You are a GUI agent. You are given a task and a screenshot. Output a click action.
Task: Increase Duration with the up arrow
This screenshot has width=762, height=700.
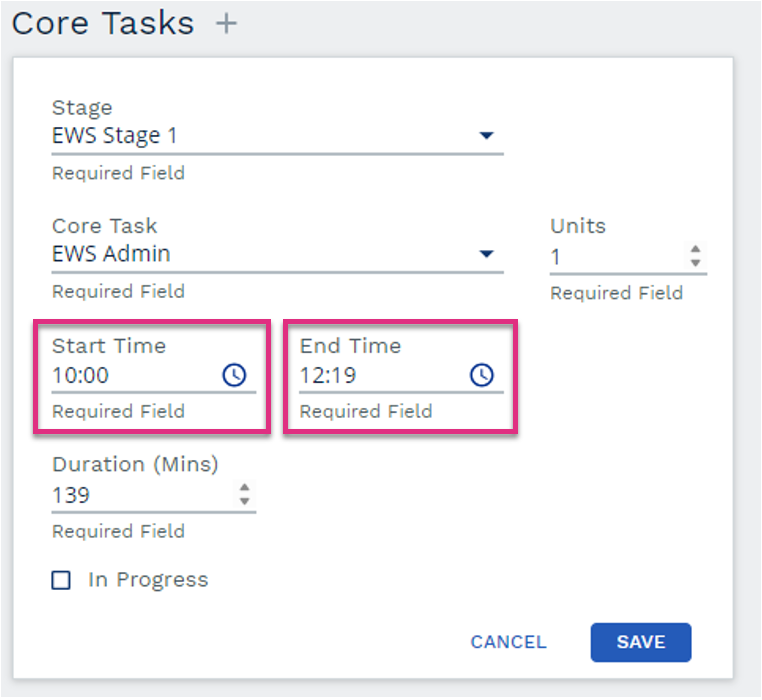244,487
